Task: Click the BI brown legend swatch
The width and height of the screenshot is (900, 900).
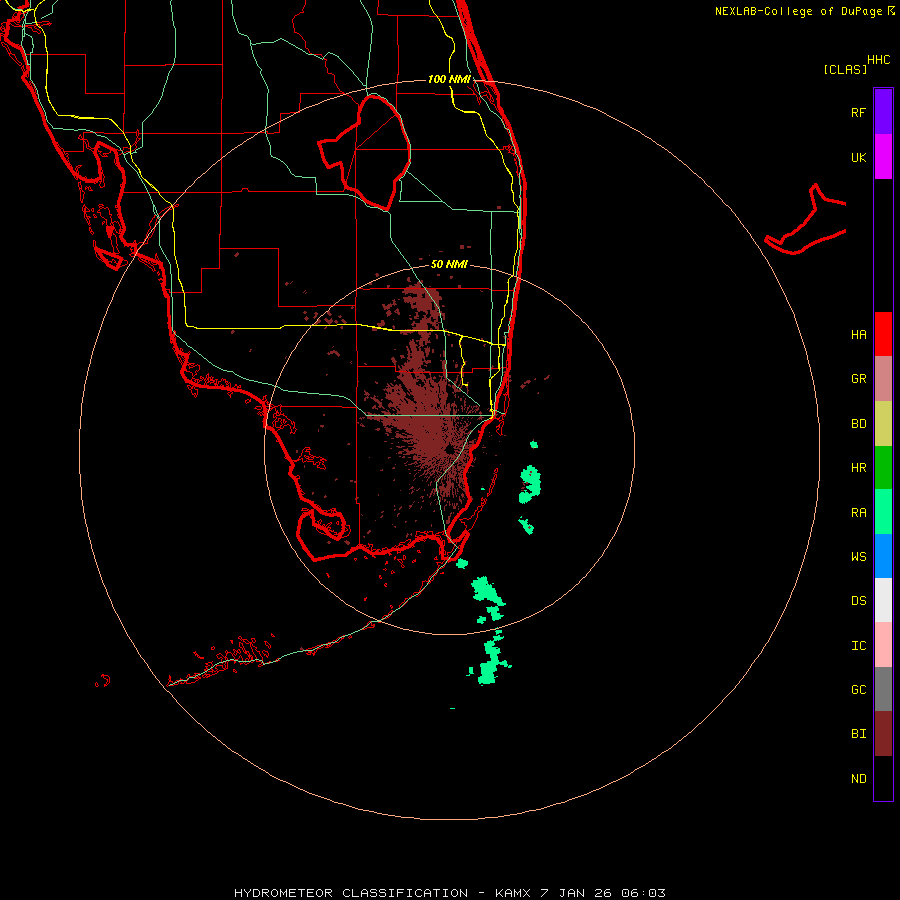Action: point(883,734)
